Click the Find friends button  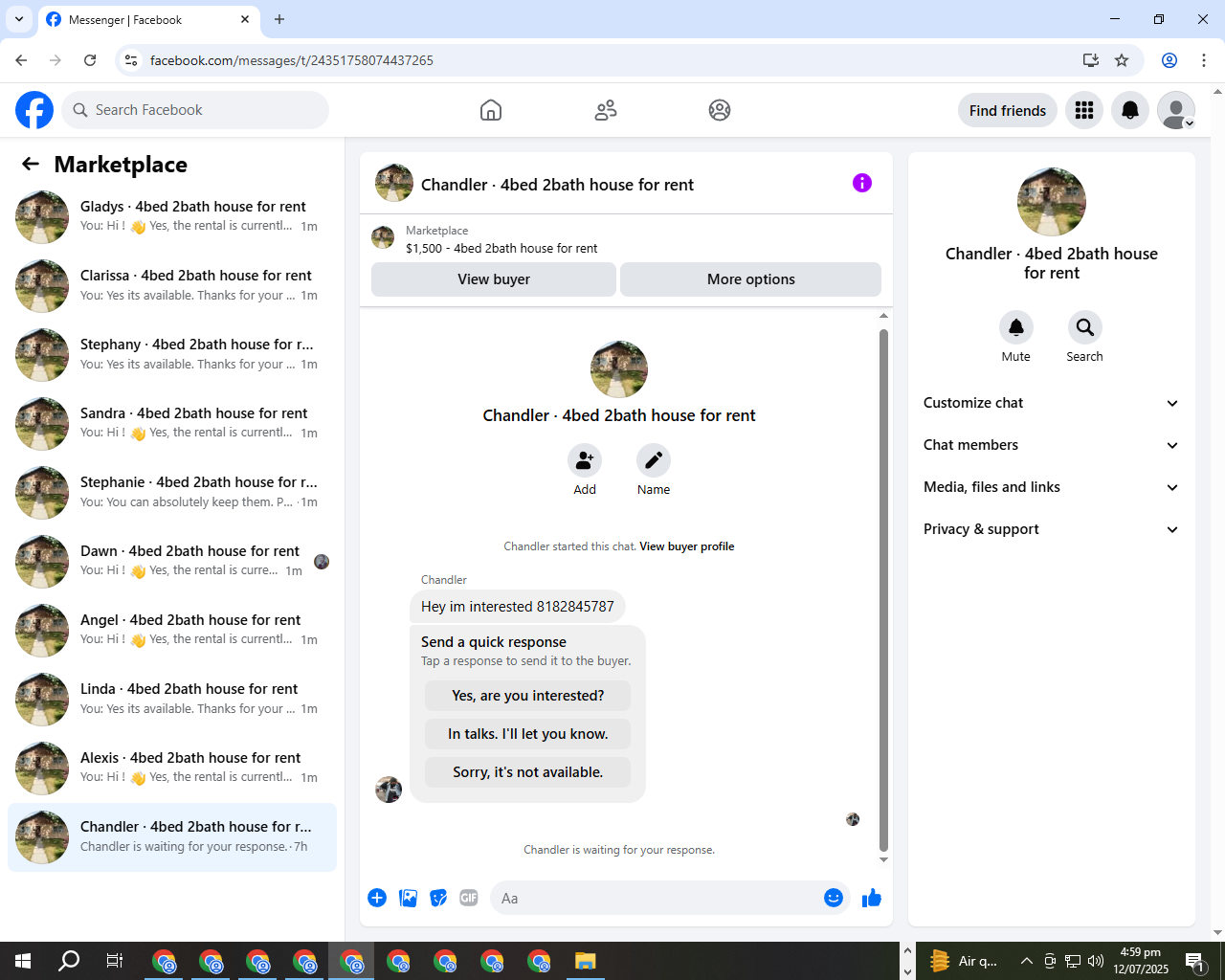point(1008,110)
